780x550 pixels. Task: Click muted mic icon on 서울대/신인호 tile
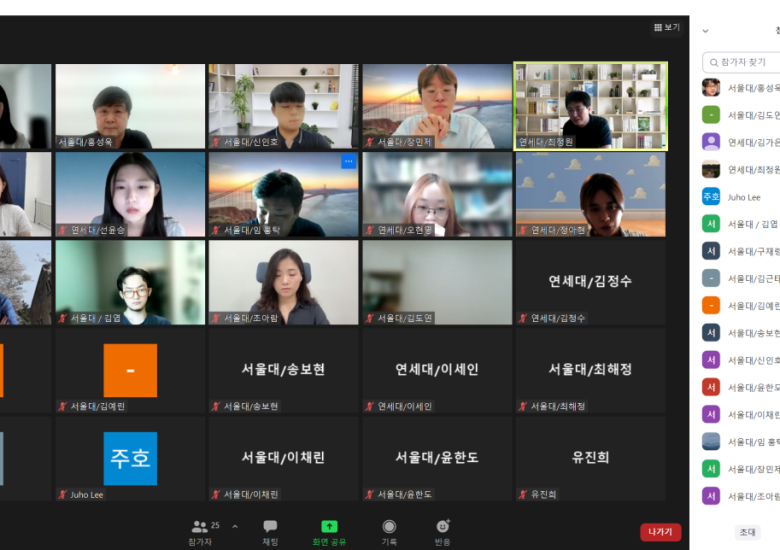[216, 142]
